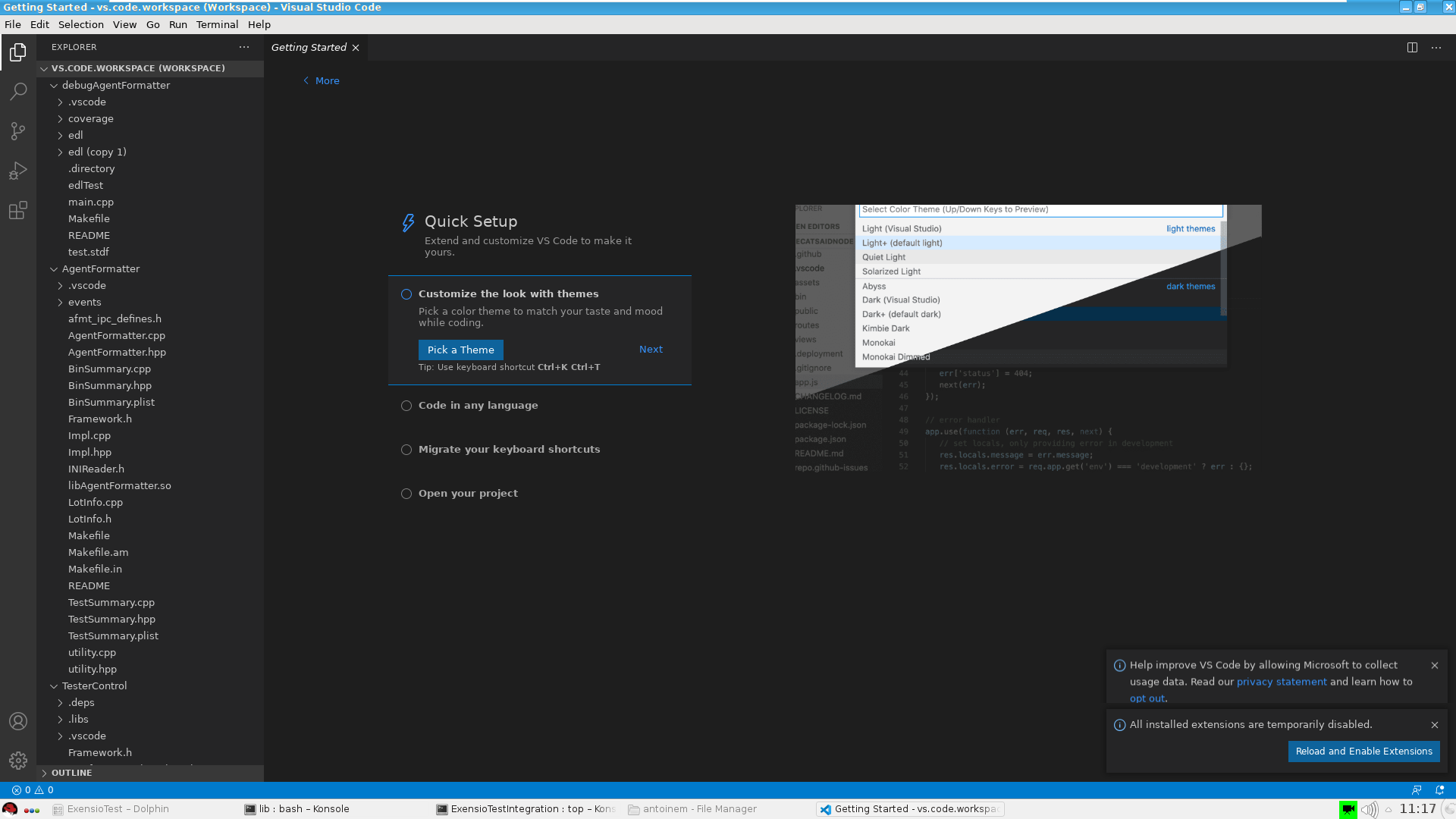Select the Run and Debug icon
The height and width of the screenshot is (819, 1456).
point(18,170)
